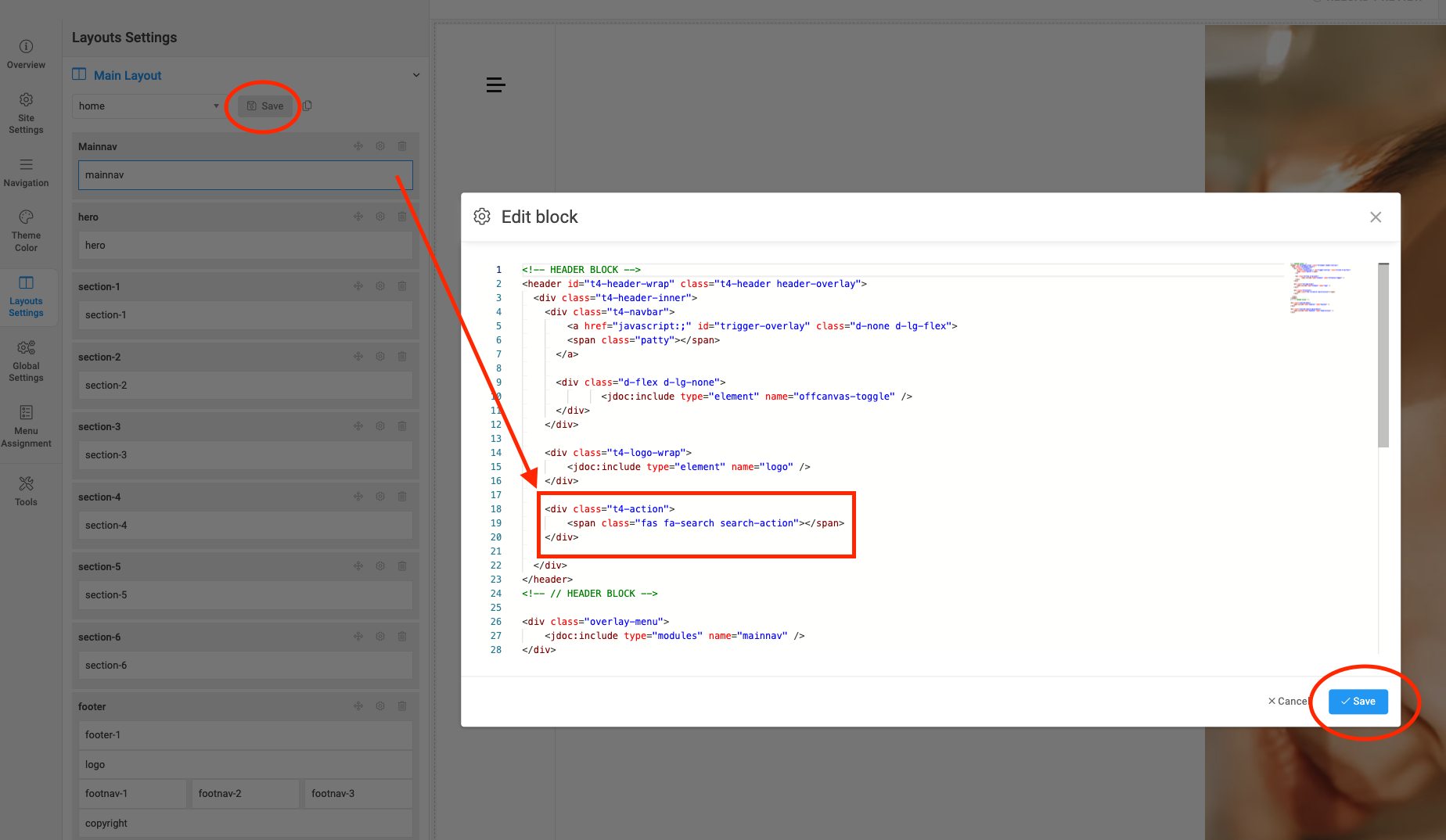Collapse the Main Layout panel chevron
This screenshot has width=1446, height=840.
(x=416, y=75)
